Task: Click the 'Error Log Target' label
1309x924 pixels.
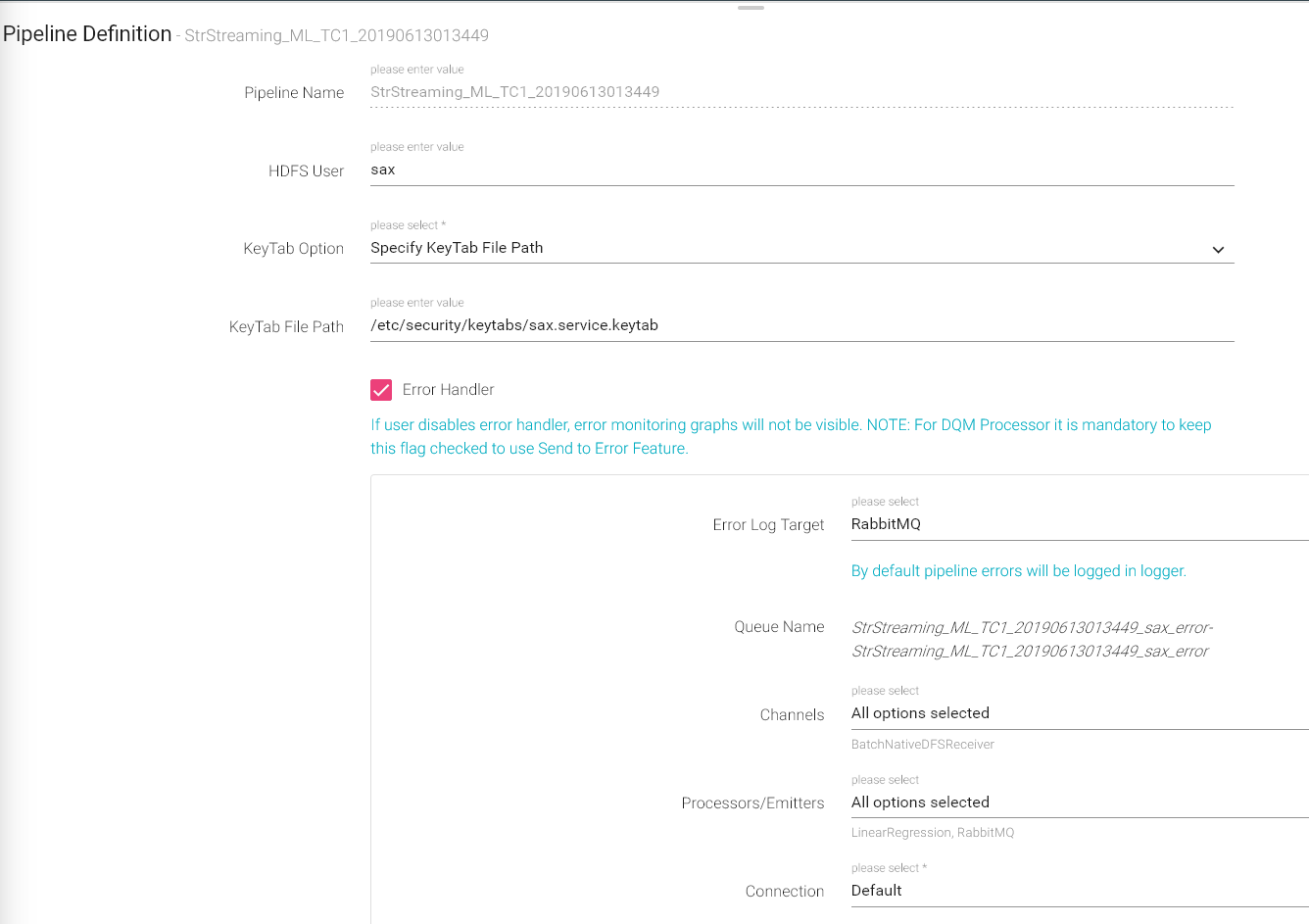Action: point(769,525)
